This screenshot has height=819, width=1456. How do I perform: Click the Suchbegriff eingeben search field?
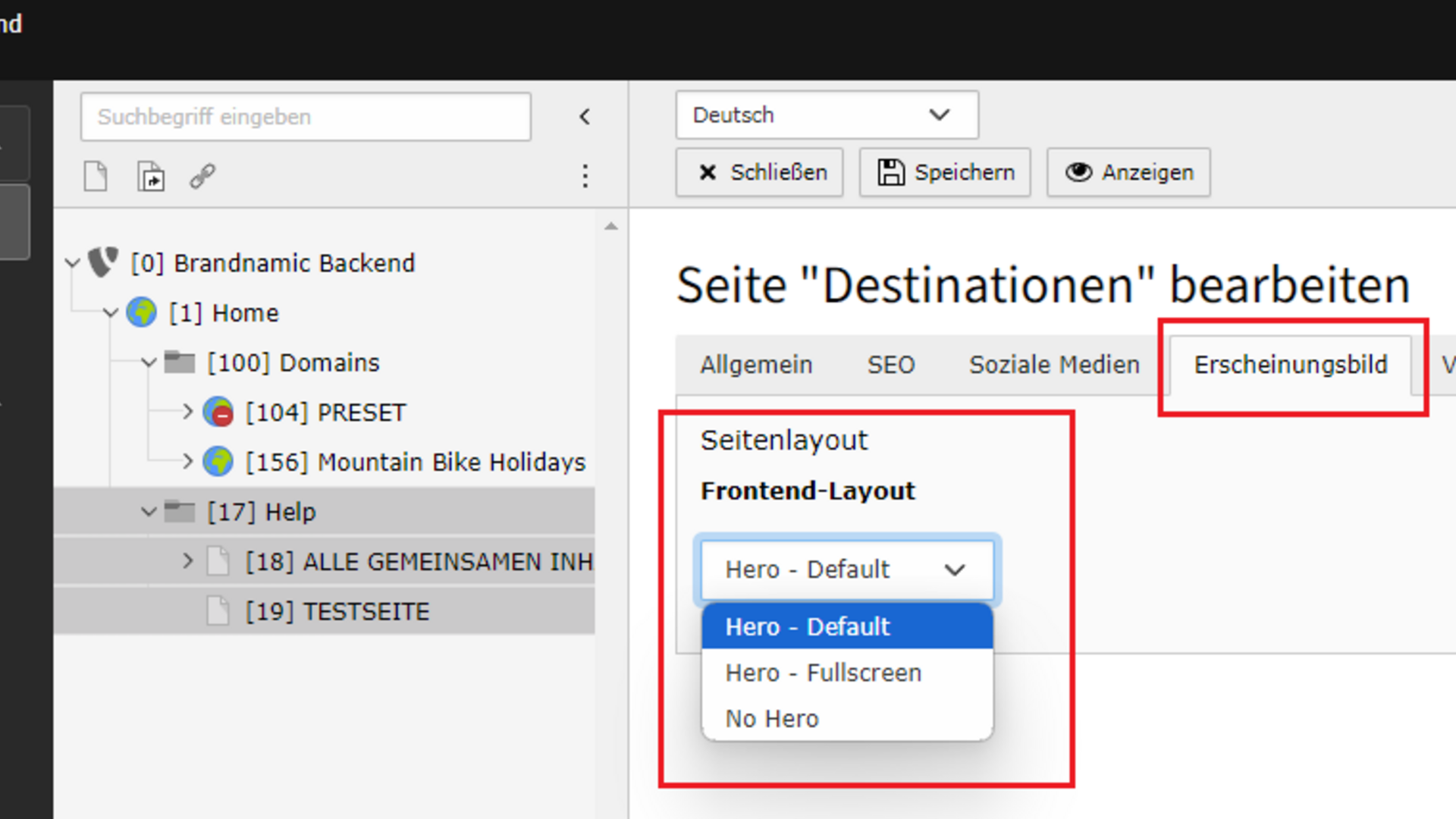coord(306,117)
